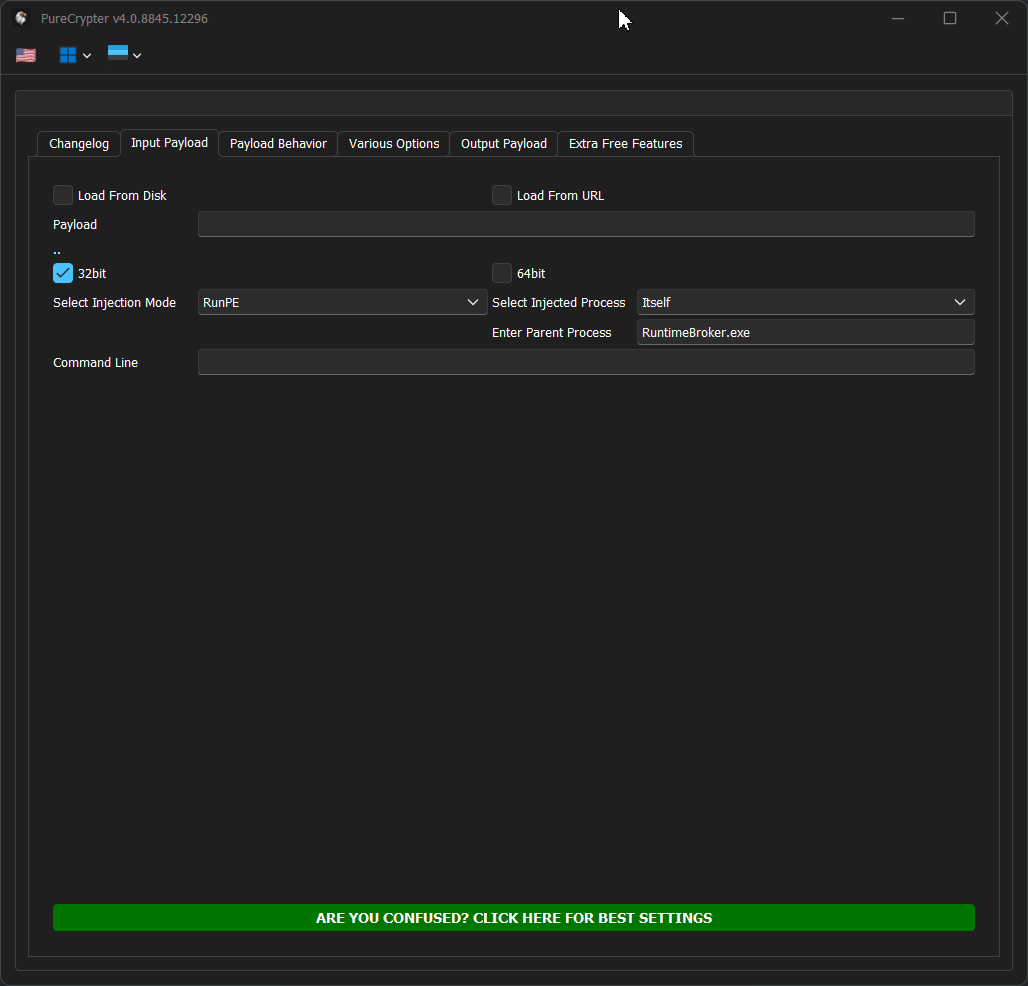This screenshot has height=986, width=1028.
Task: Click the Enter Parent Process label
Action: point(551,333)
